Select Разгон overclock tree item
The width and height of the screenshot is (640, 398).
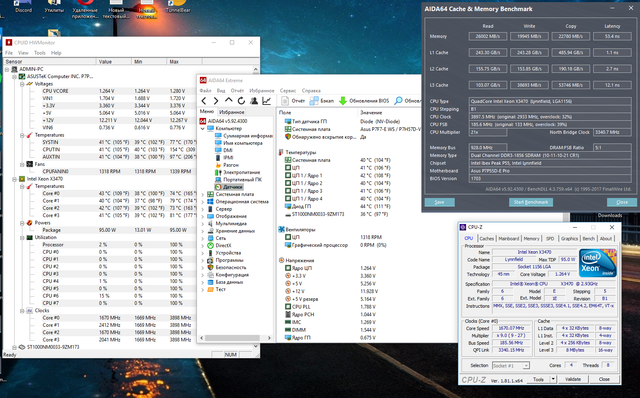(227, 165)
